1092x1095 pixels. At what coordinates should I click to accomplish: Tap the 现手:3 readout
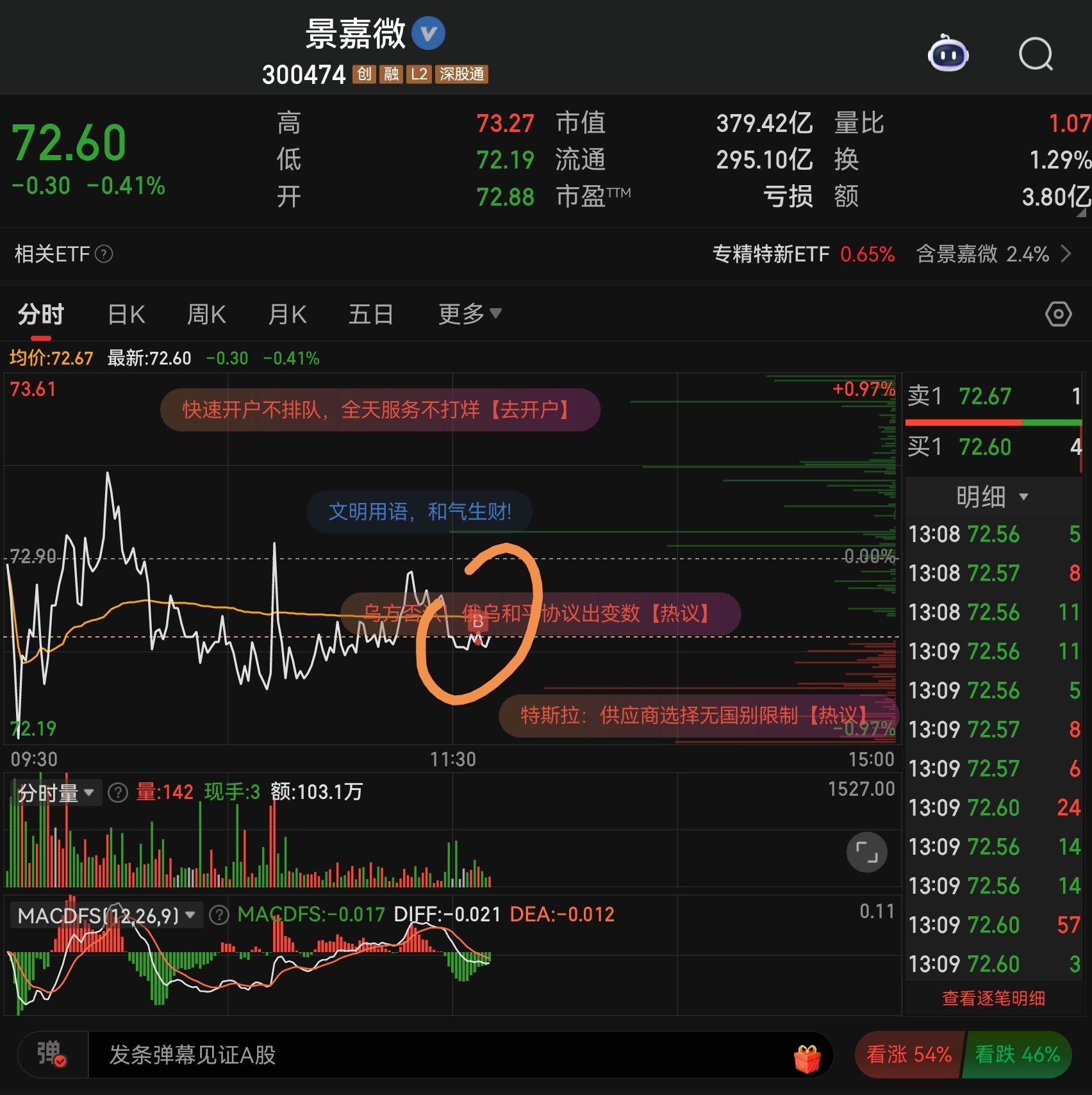tap(232, 792)
